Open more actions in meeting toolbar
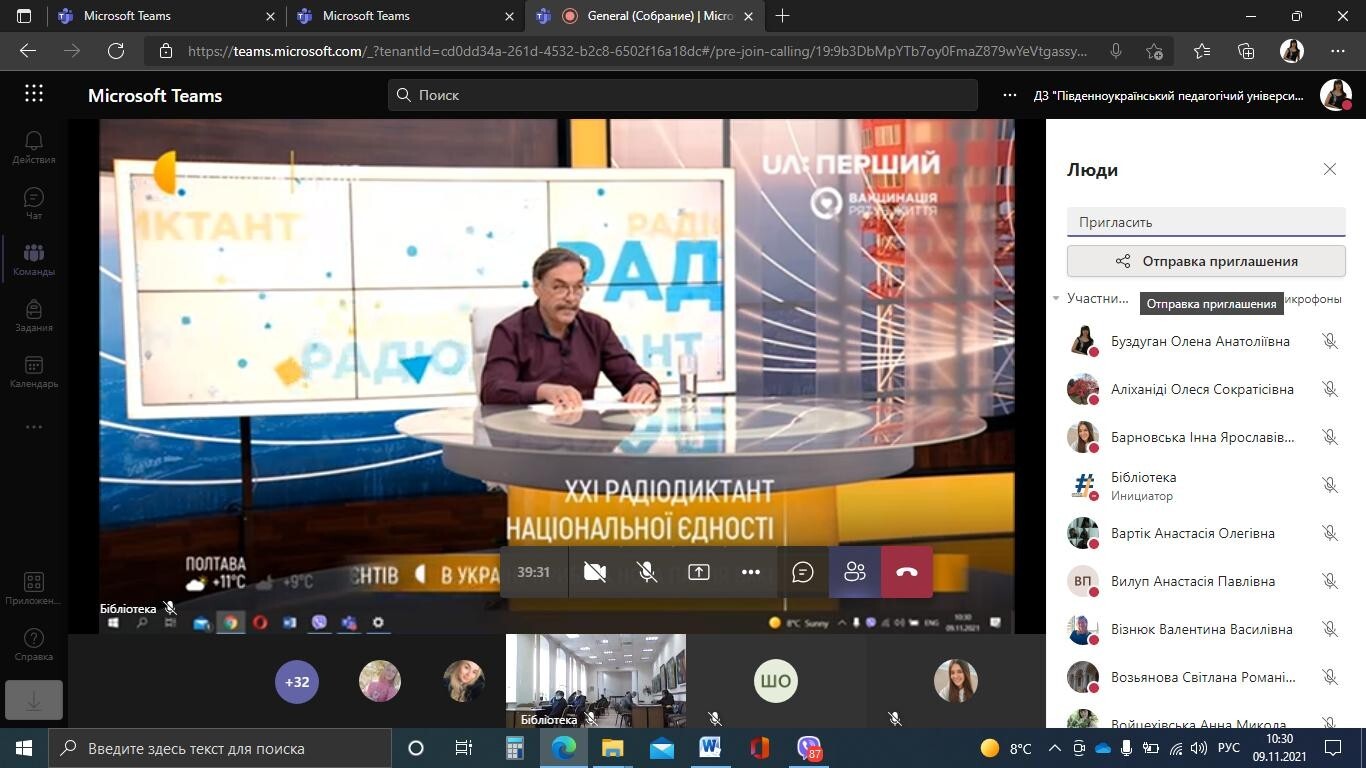The width and height of the screenshot is (1366, 768). pyautogui.click(x=751, y=572)
